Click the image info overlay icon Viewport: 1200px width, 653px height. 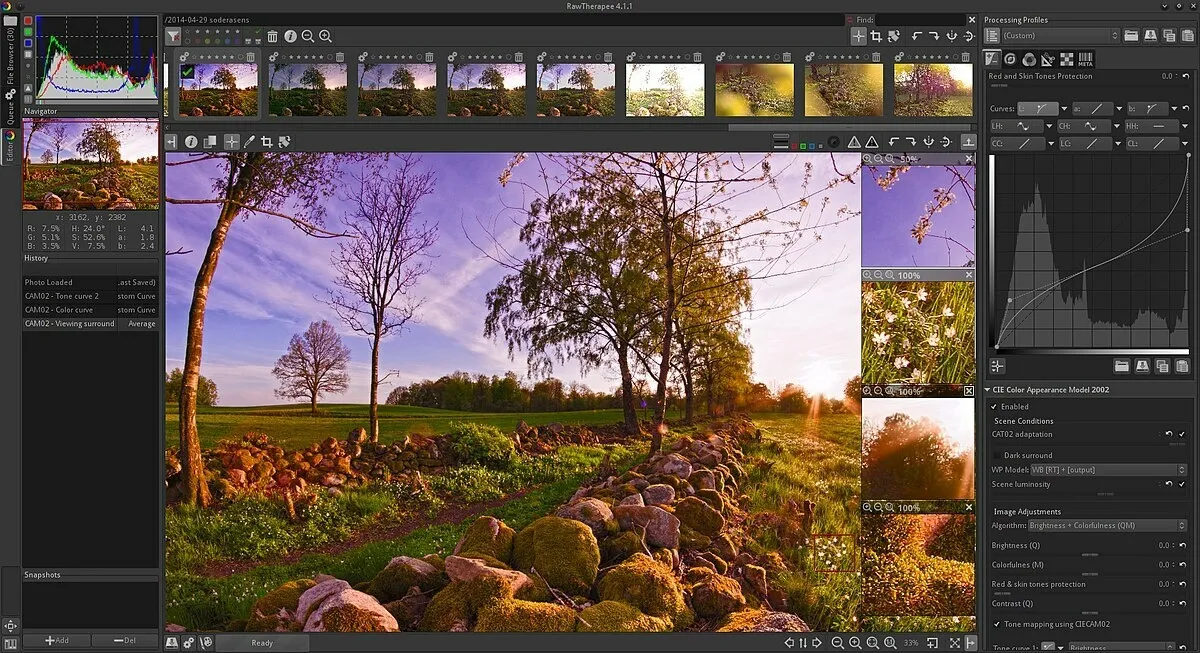(x=190, y=142)
